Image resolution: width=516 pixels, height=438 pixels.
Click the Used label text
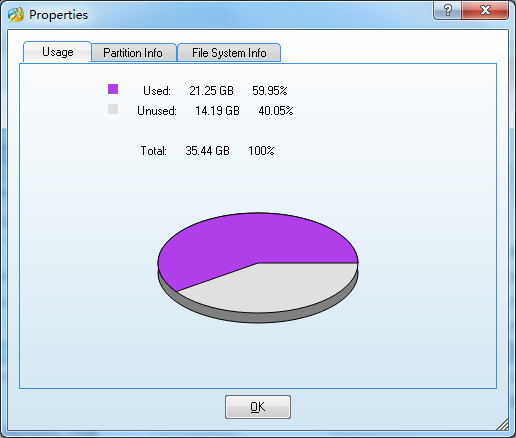pos(157,91)
